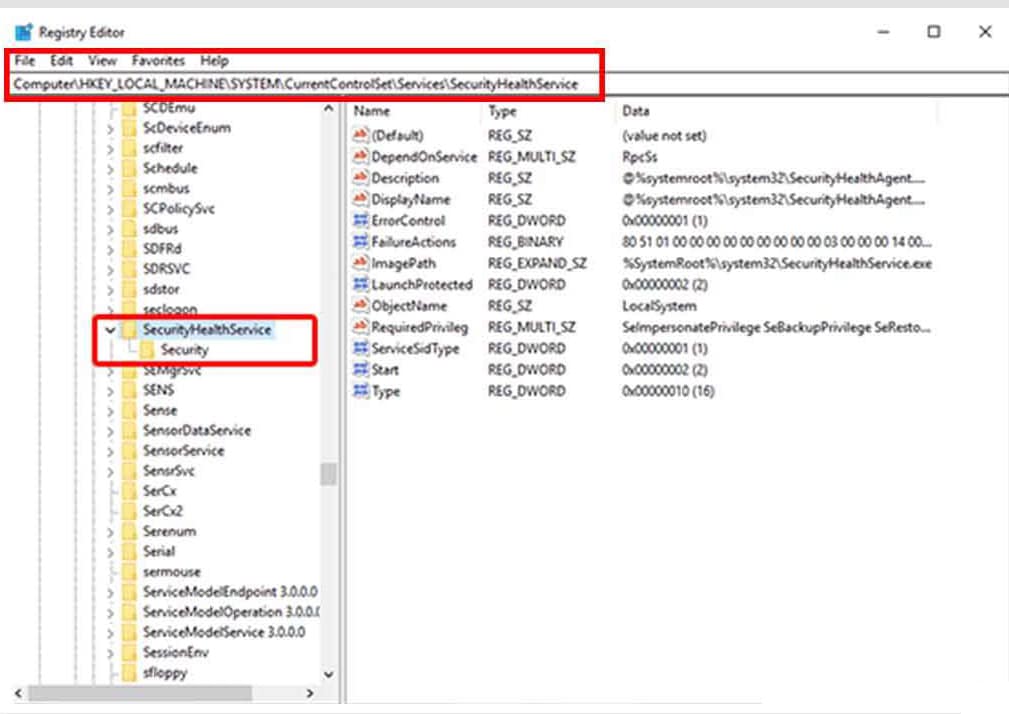Collapse the SecurityHealthService key
Image resolution: width=1009 pixels, height=714 pixels.
[x=110, y=331]
